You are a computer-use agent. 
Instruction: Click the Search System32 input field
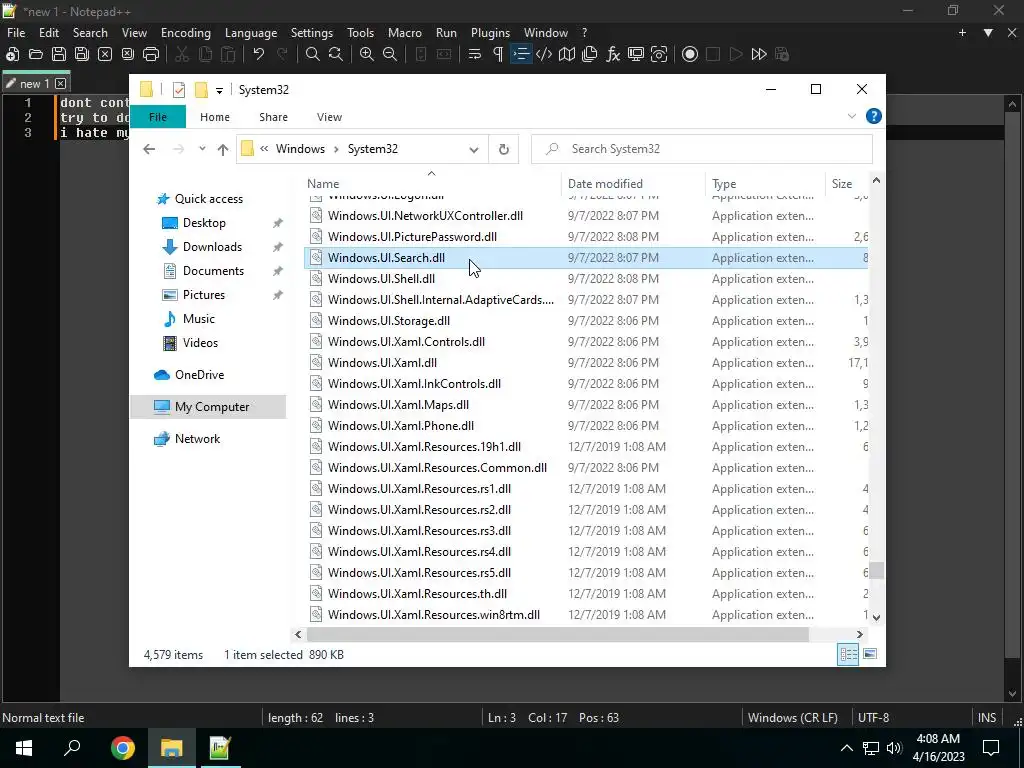click(702, 149)
